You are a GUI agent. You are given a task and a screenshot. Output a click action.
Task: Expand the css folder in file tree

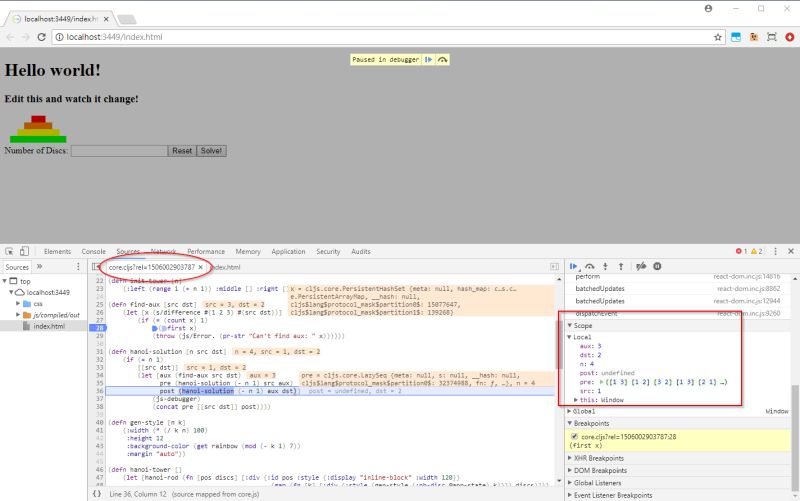[x=18, y=304]
